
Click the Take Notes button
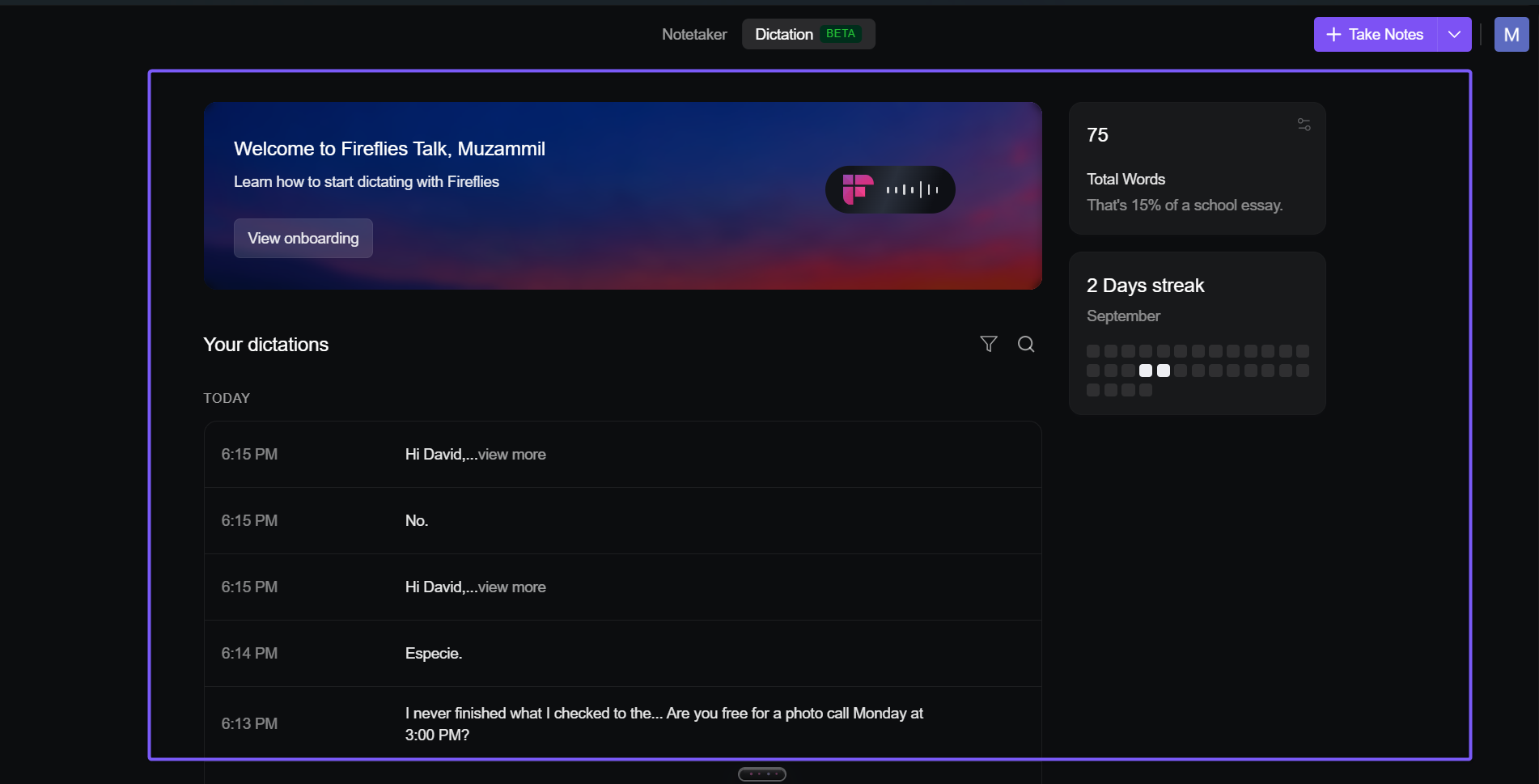point(1376,35)
